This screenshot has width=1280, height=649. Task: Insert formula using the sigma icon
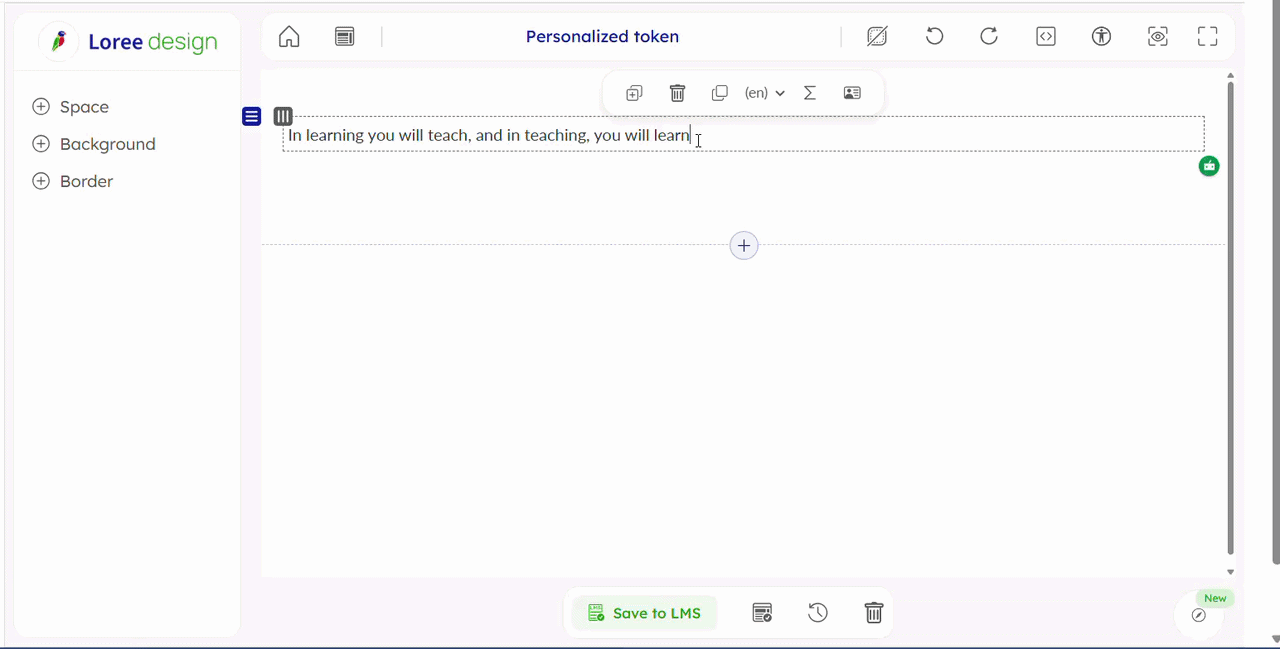[810, 93]
